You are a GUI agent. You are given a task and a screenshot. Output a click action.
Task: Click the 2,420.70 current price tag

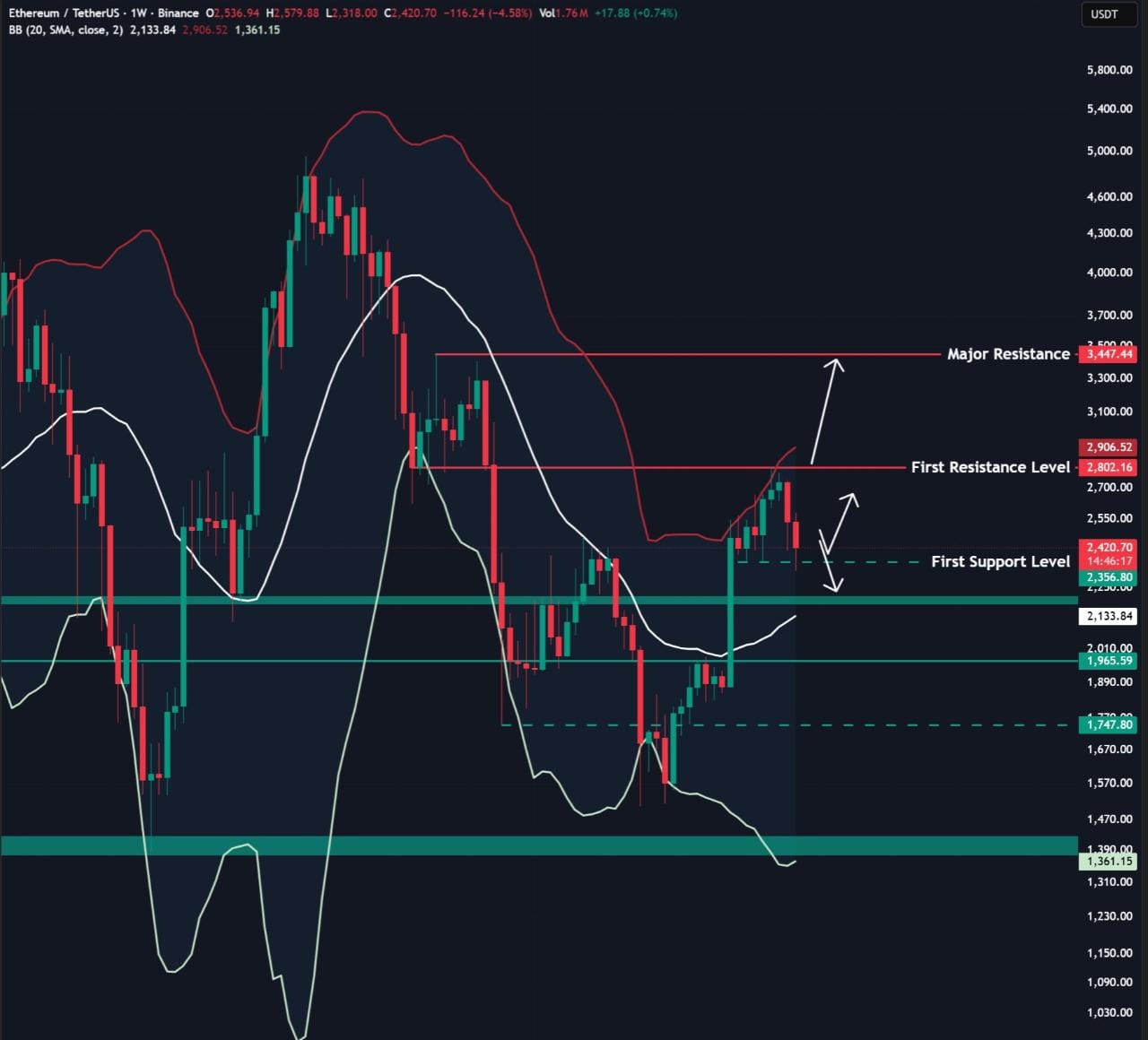pyautogui.click(x=1109, y=547)
